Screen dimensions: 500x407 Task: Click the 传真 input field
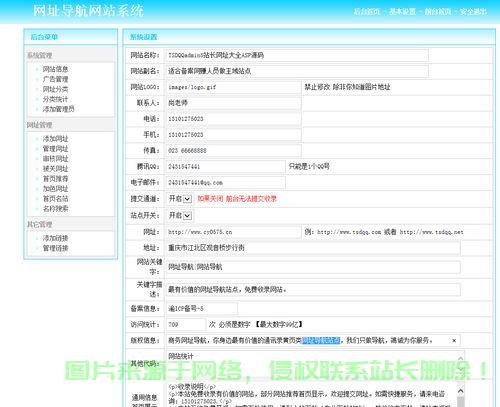[233, 151]
